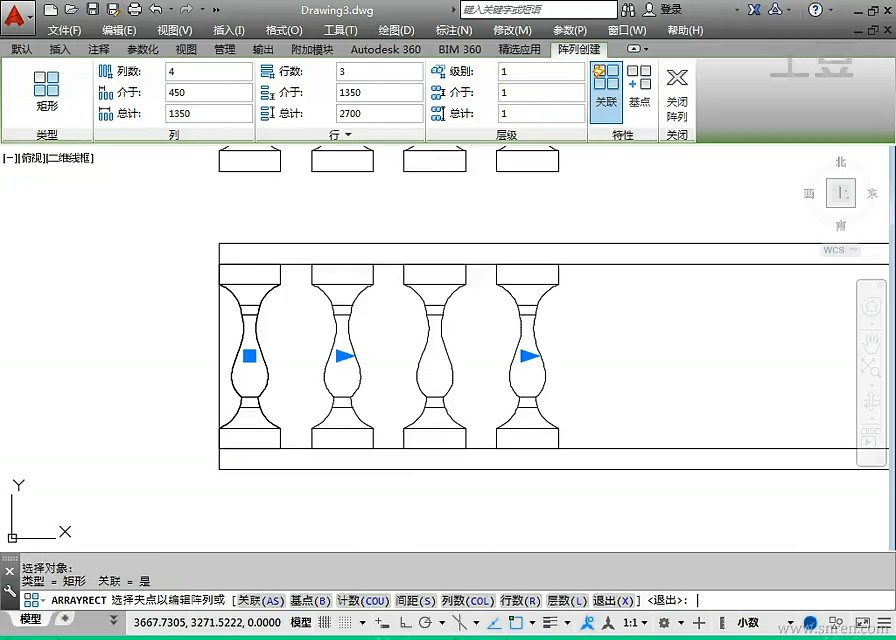
Task: Click the Undo arrow icon
Action: tap(156, 10)
